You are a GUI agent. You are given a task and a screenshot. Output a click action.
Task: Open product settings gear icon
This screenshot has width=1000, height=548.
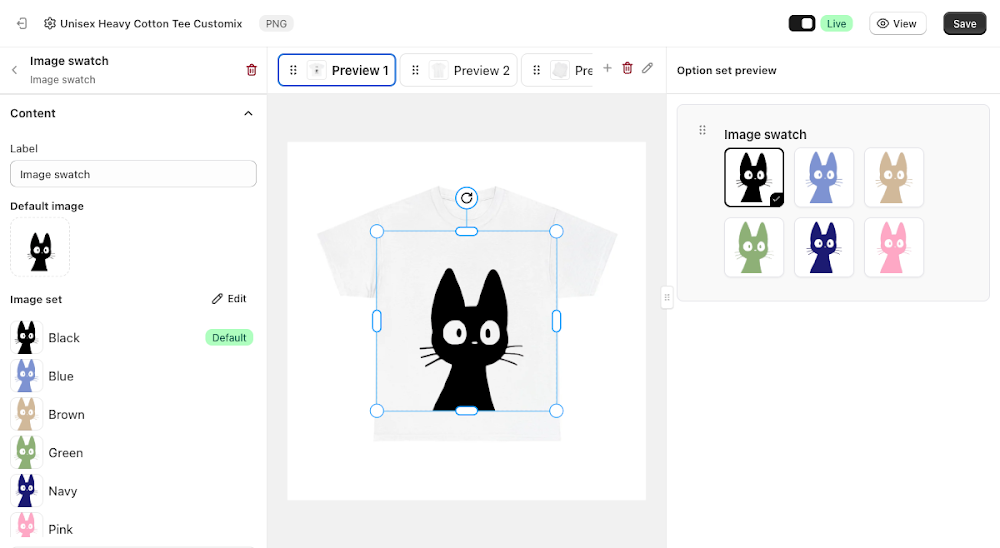(x=50, y=24)
